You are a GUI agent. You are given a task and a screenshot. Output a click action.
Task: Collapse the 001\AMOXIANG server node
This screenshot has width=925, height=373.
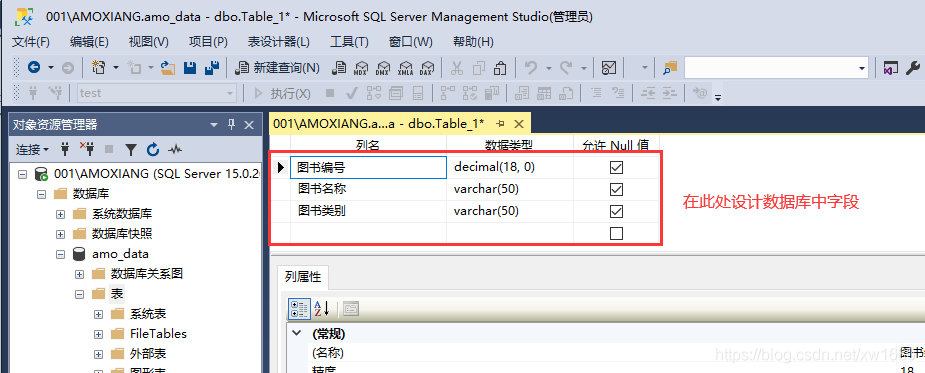pyautogui.click(x=22, y=174)
